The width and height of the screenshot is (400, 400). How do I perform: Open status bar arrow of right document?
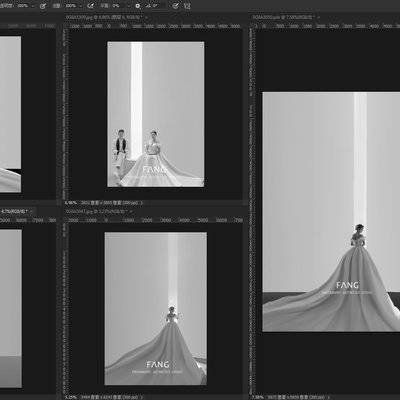coord(328,397)
